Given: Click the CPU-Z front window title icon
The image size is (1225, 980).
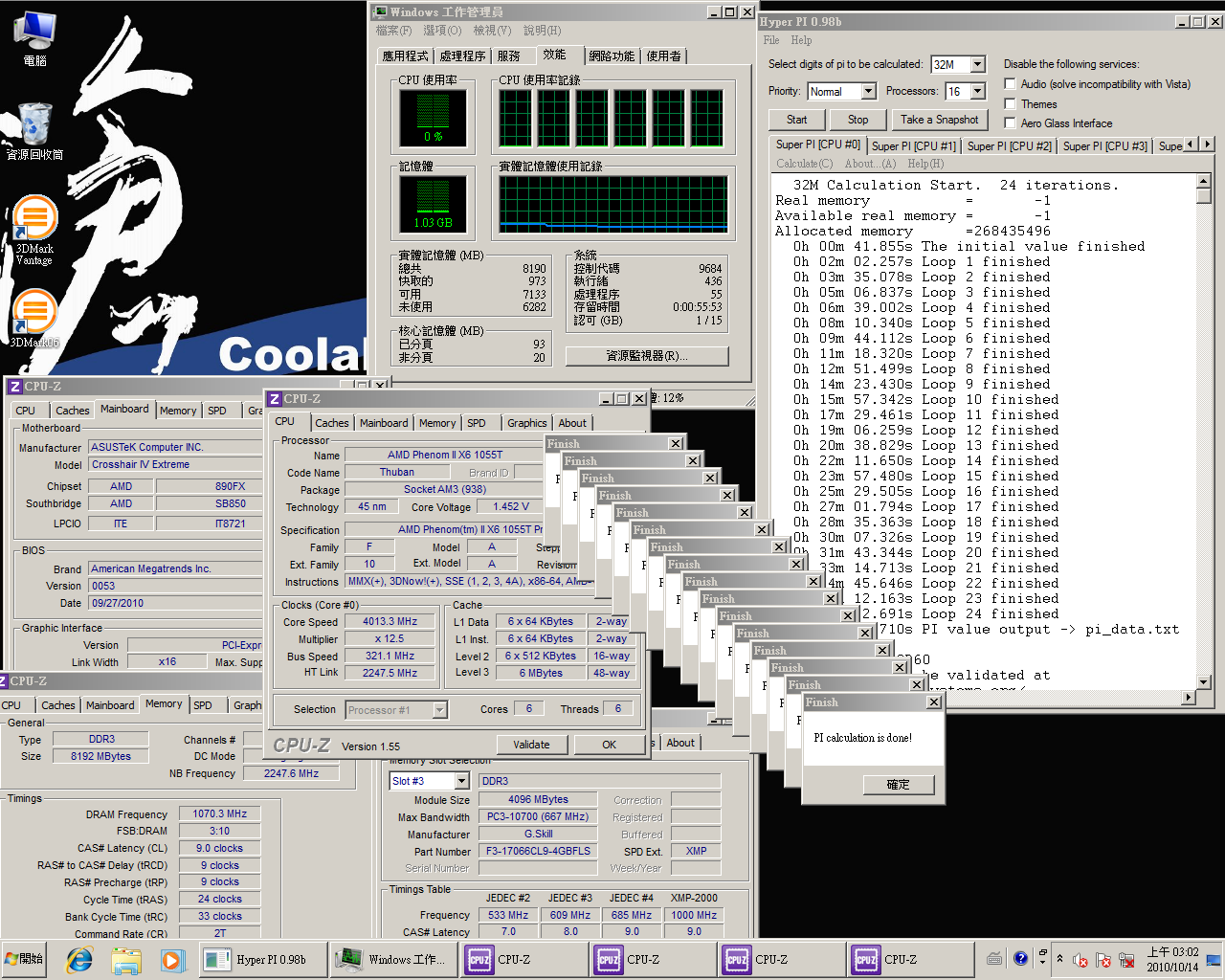Looking at the screenshot, I should [275, 399].
